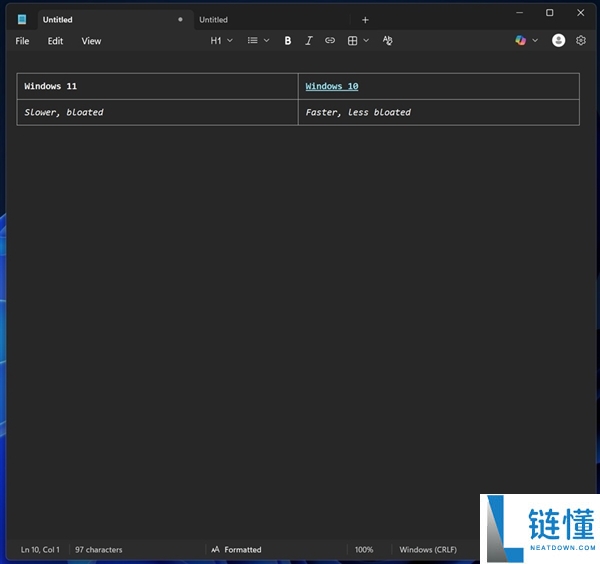Screen dimensions: 600x564
Task: Close the Notepad window
Action: (x=580, y=13)
